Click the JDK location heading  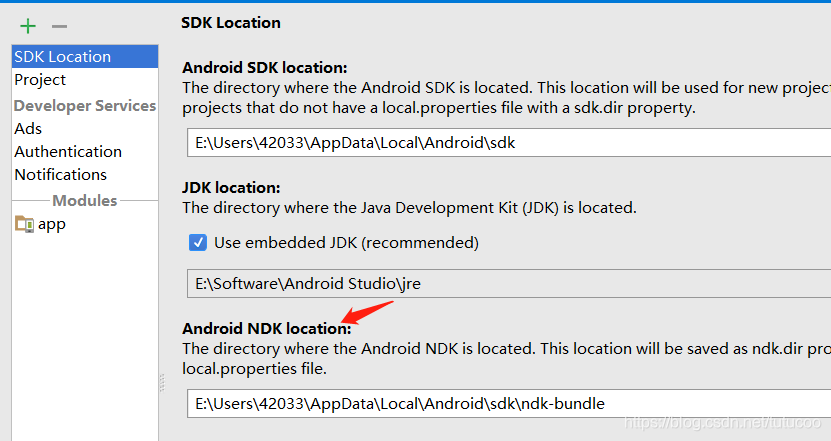coord(232,188)
